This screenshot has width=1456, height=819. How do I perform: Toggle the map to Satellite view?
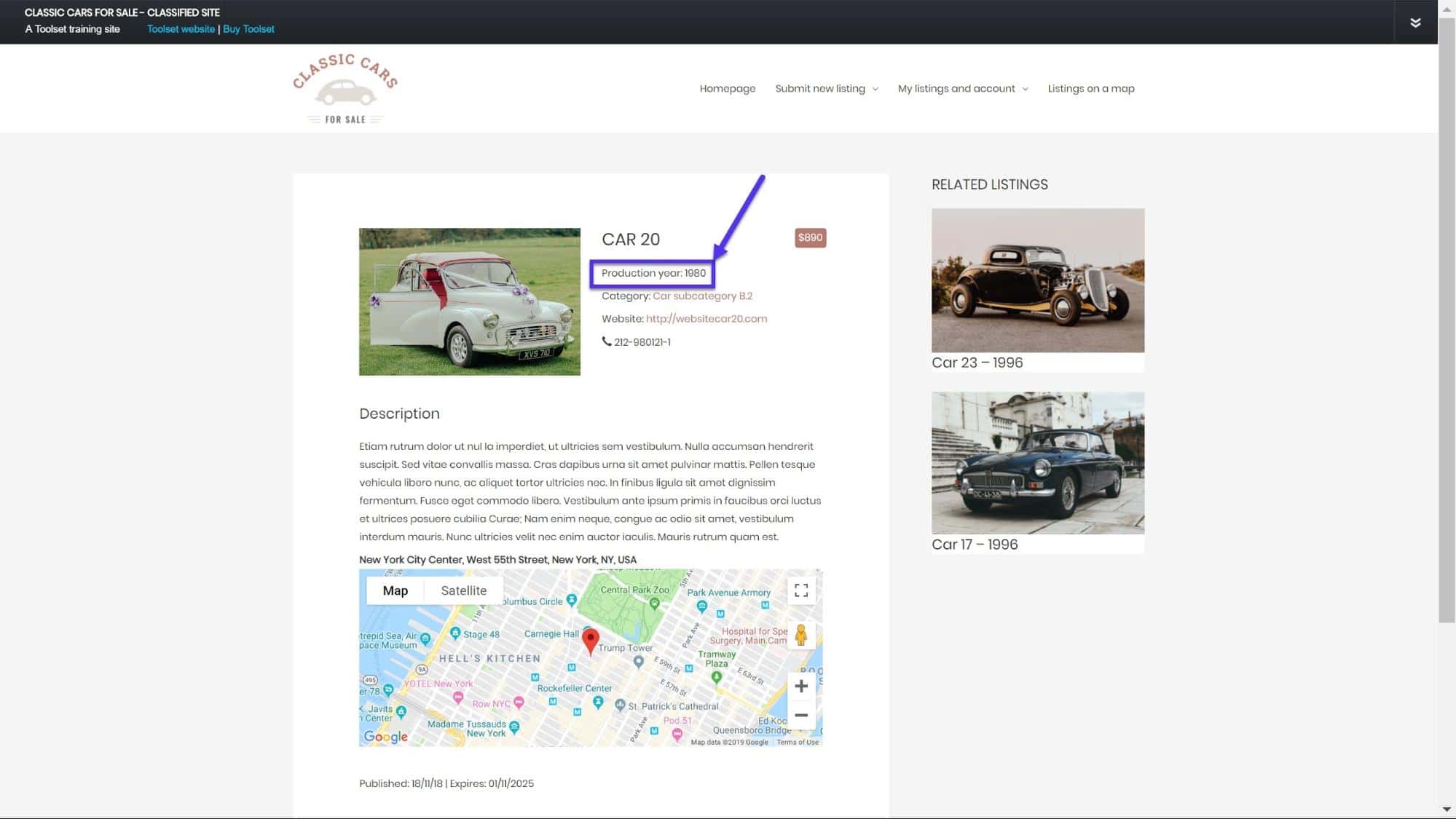click(463, 590)
